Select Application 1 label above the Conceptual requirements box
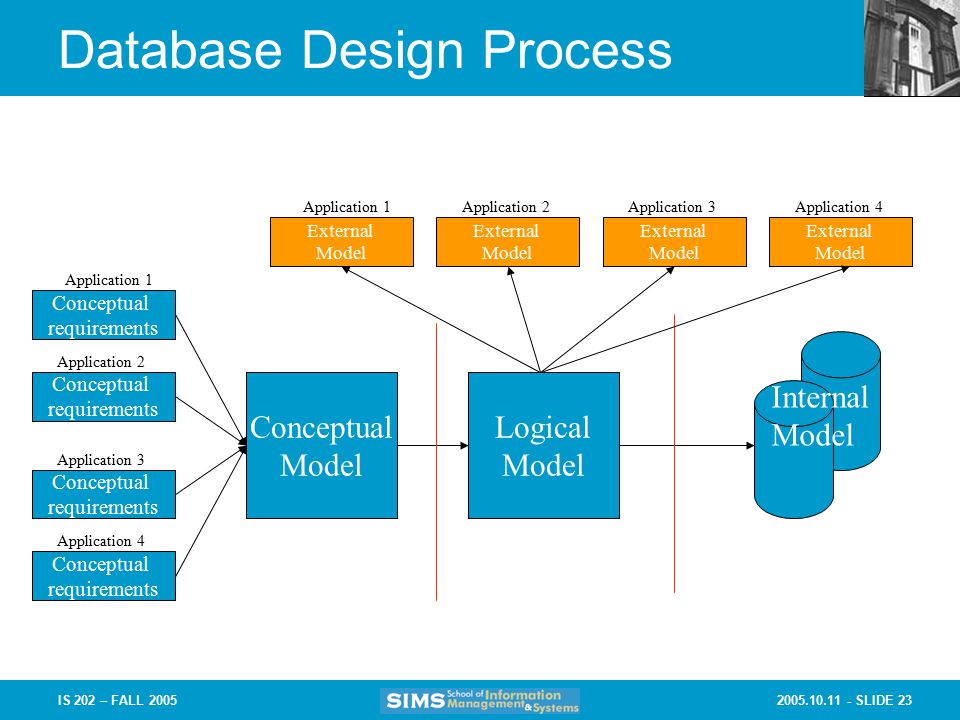Viewport: 960px width, 720px height. (108, 280)
